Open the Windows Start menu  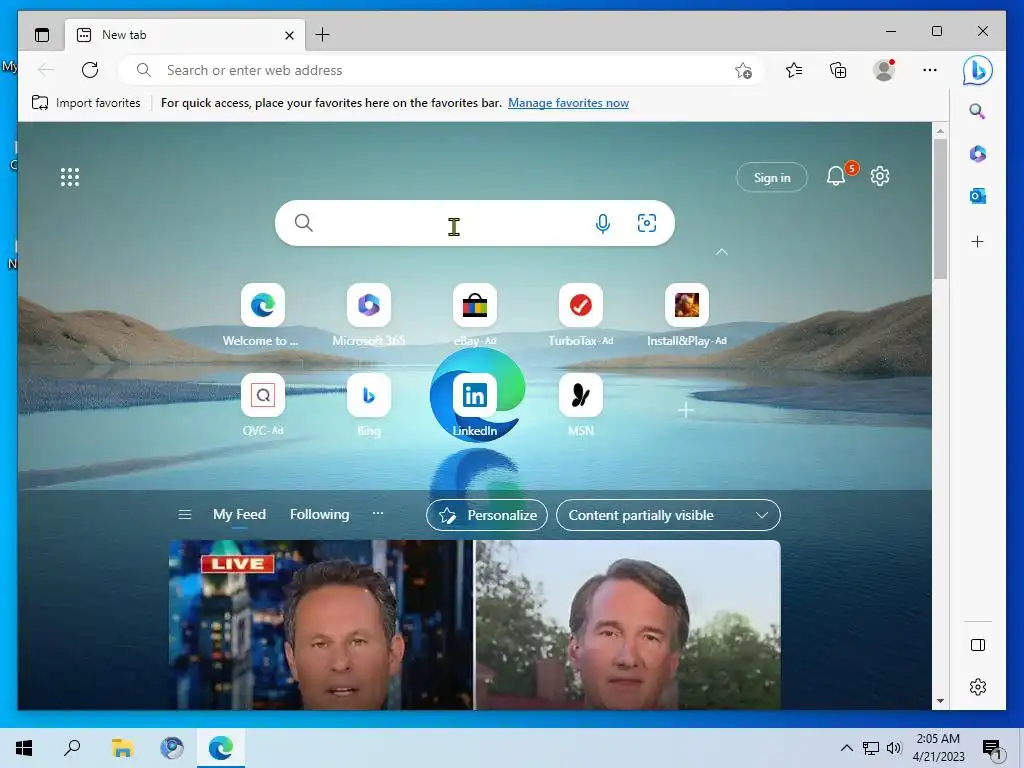(x=24, y=748)
